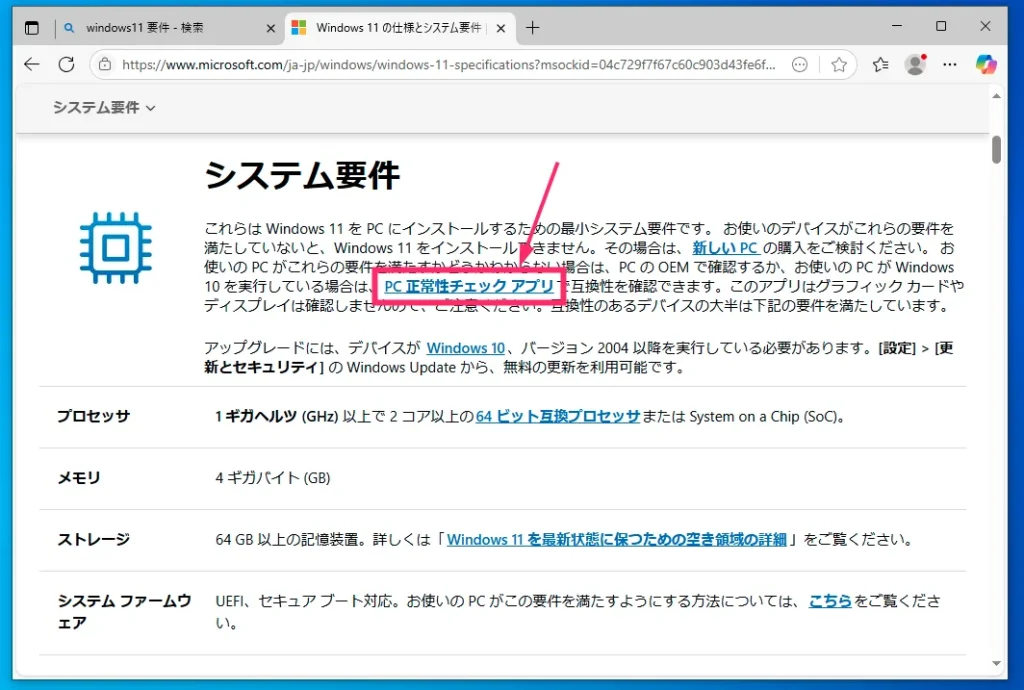Click the システム要件 main heading

click(302, 176)
